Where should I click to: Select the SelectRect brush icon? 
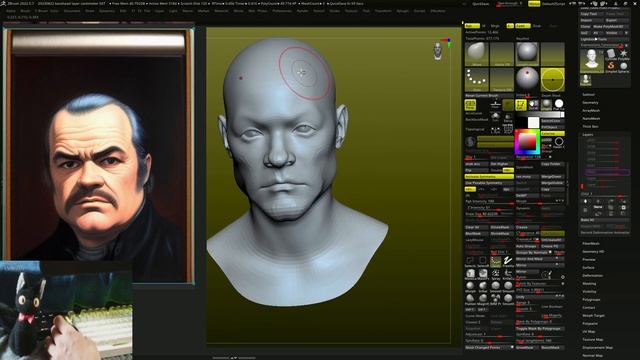pyautogui.click(x=483, y=261)
